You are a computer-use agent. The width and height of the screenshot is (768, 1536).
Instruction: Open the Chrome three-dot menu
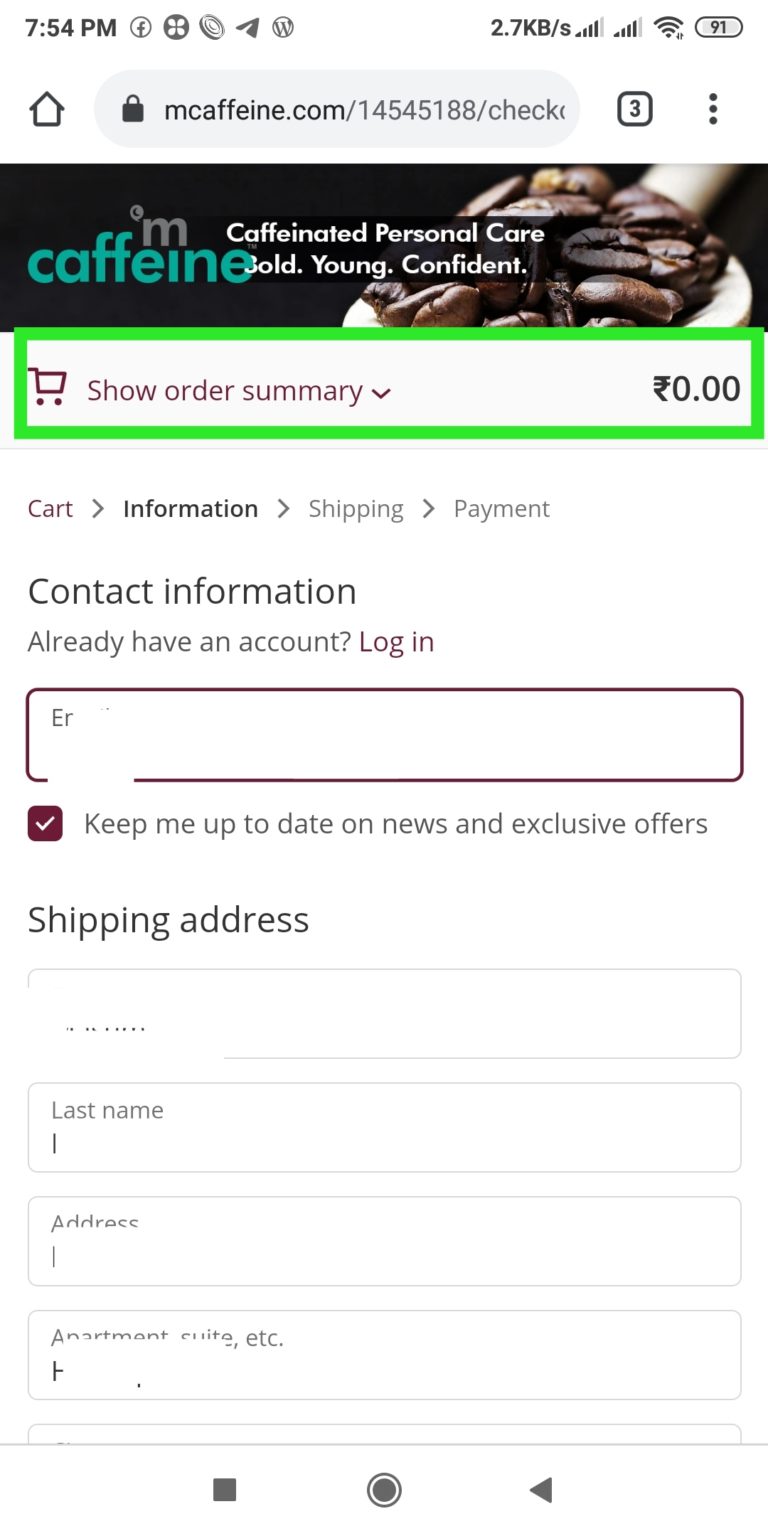[712, 109]
